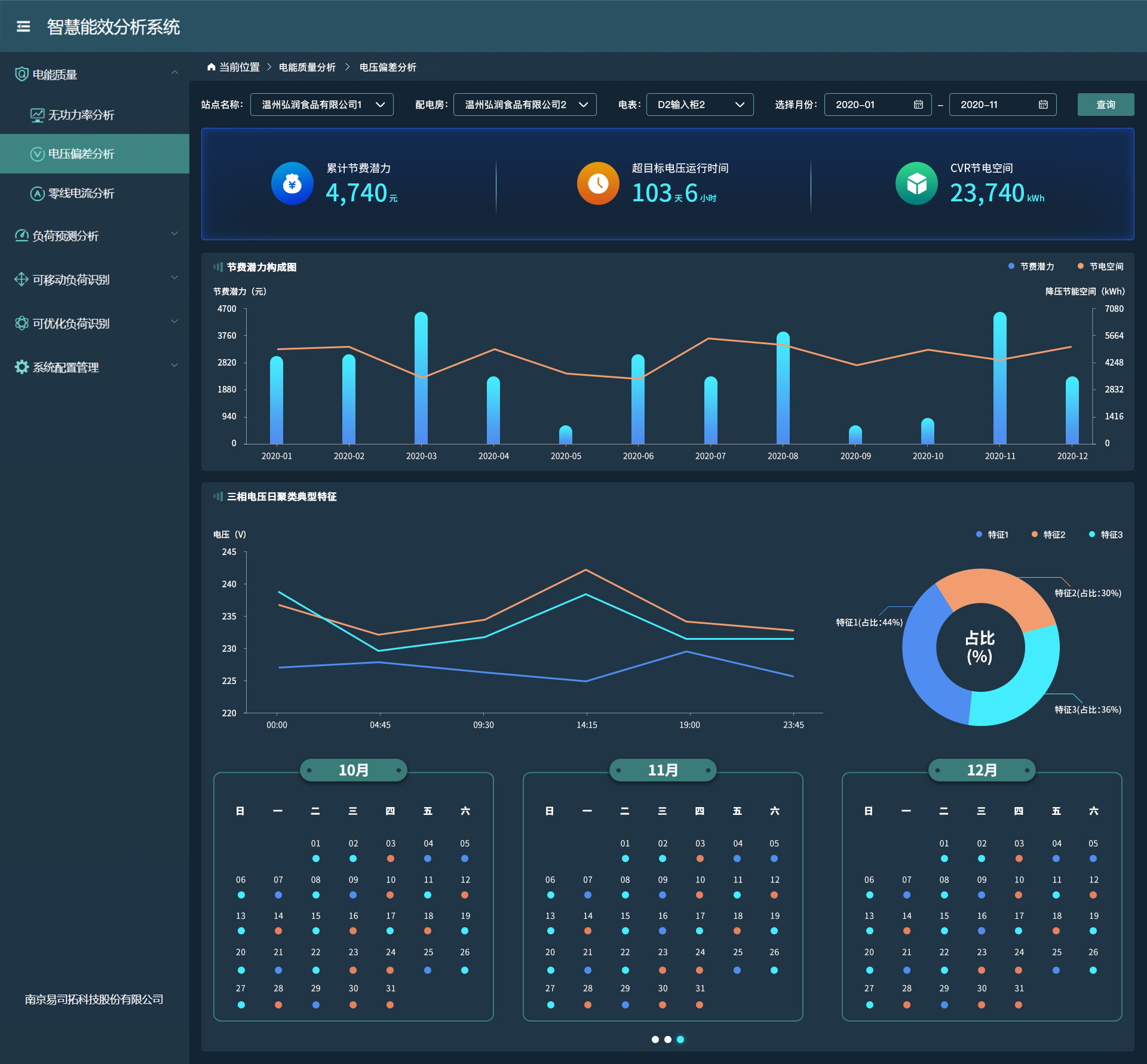Click the orange clock icon

pos(598,183)
